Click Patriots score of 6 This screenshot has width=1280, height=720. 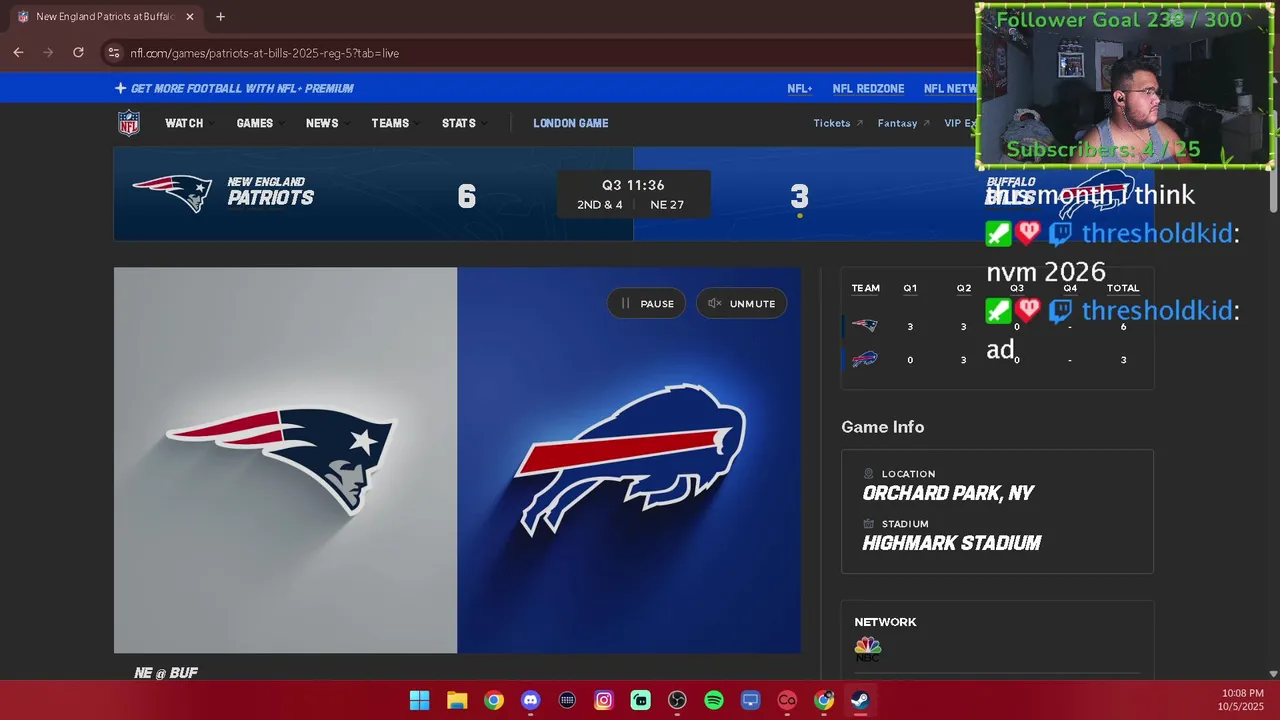[x=467, y=197]
